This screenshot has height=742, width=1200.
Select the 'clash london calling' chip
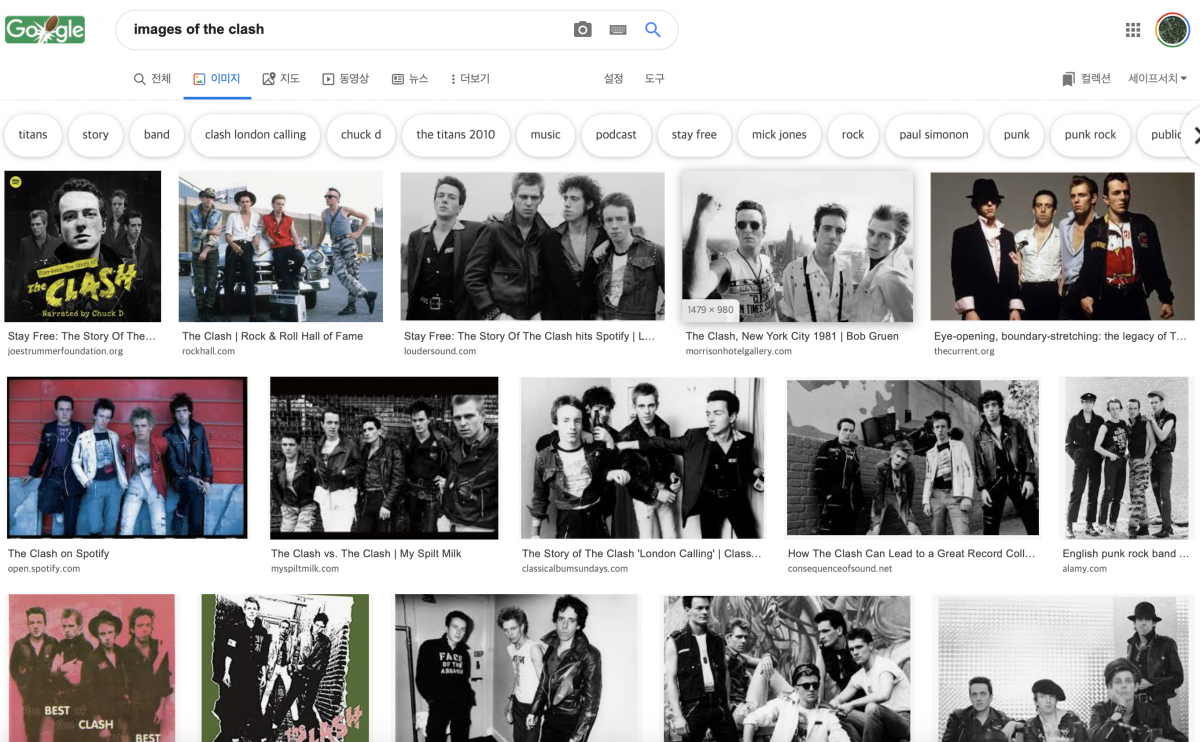click(256, 135)
